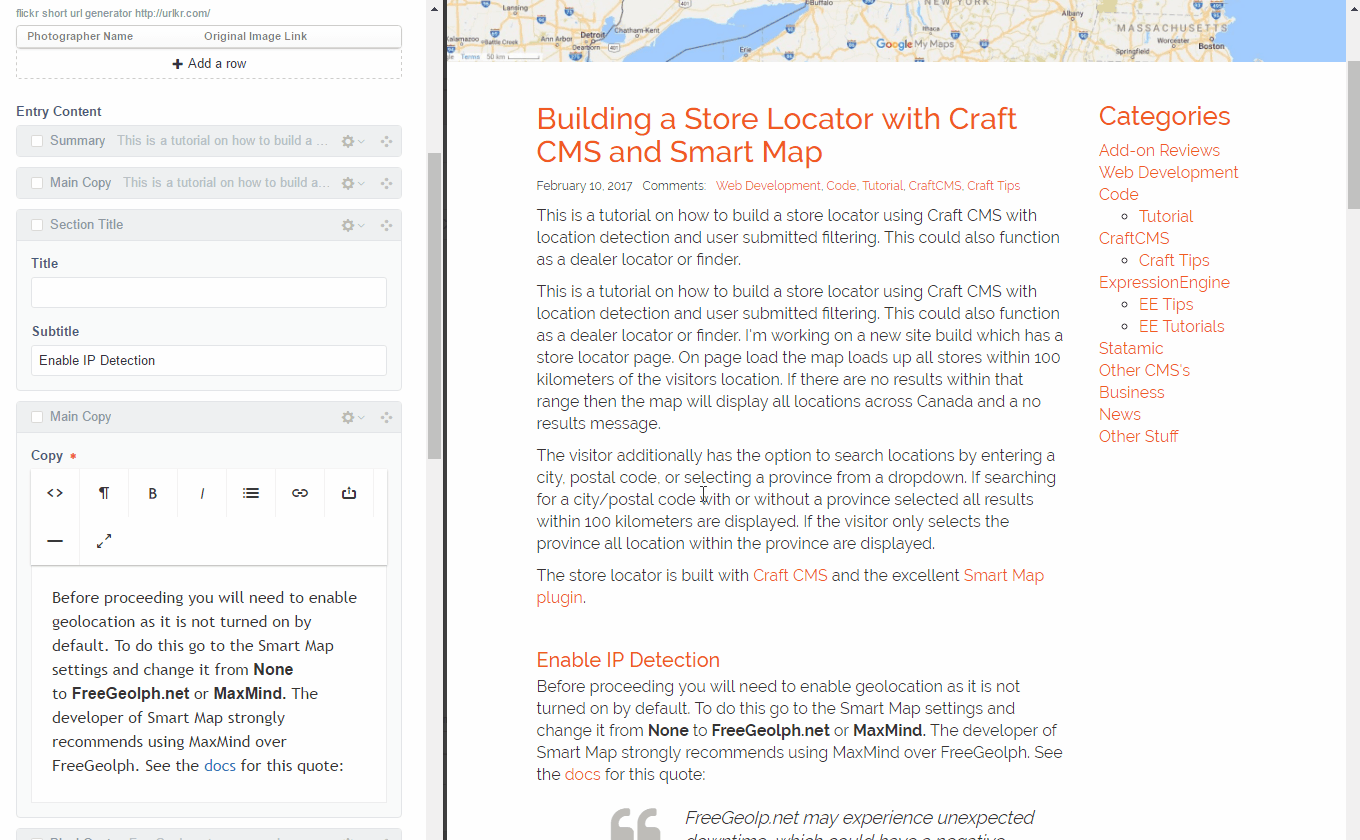Open the Business category

pos(1132,392)
